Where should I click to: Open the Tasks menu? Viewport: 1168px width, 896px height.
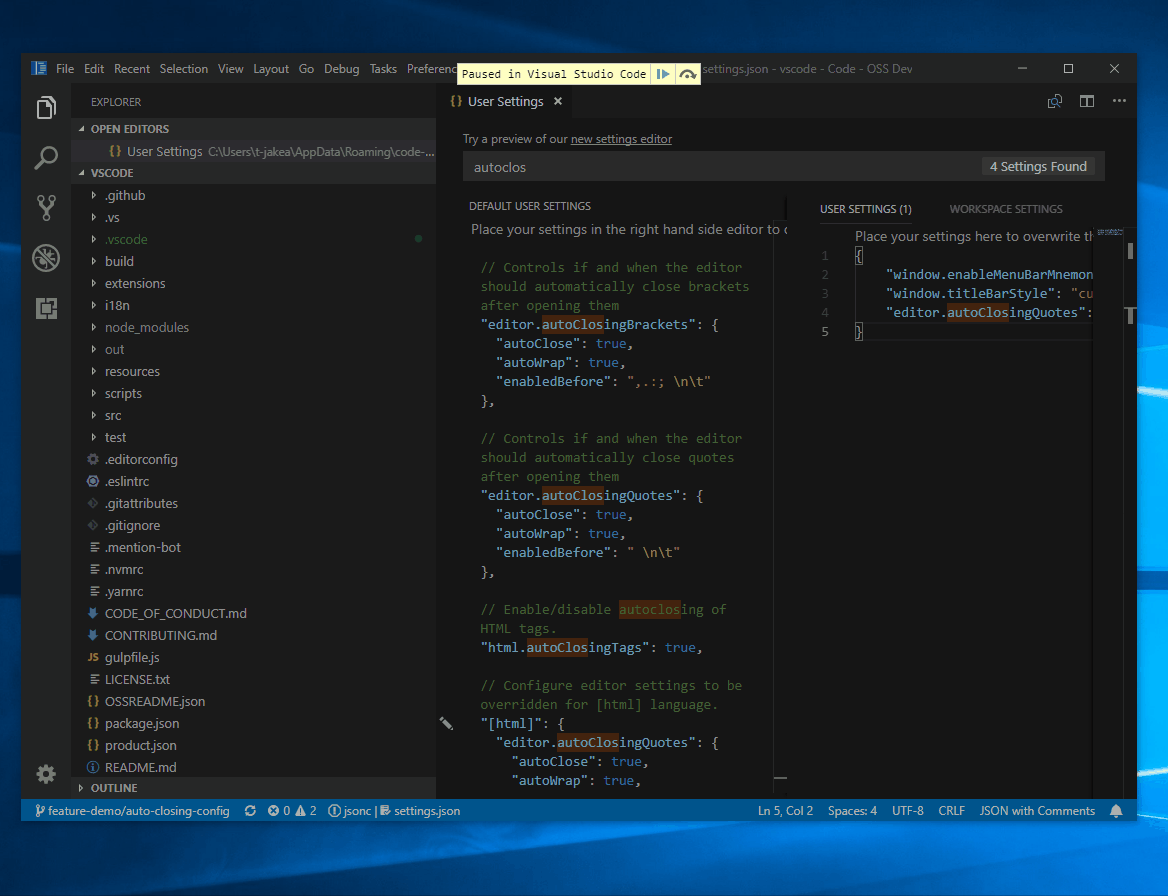point(383,69)
